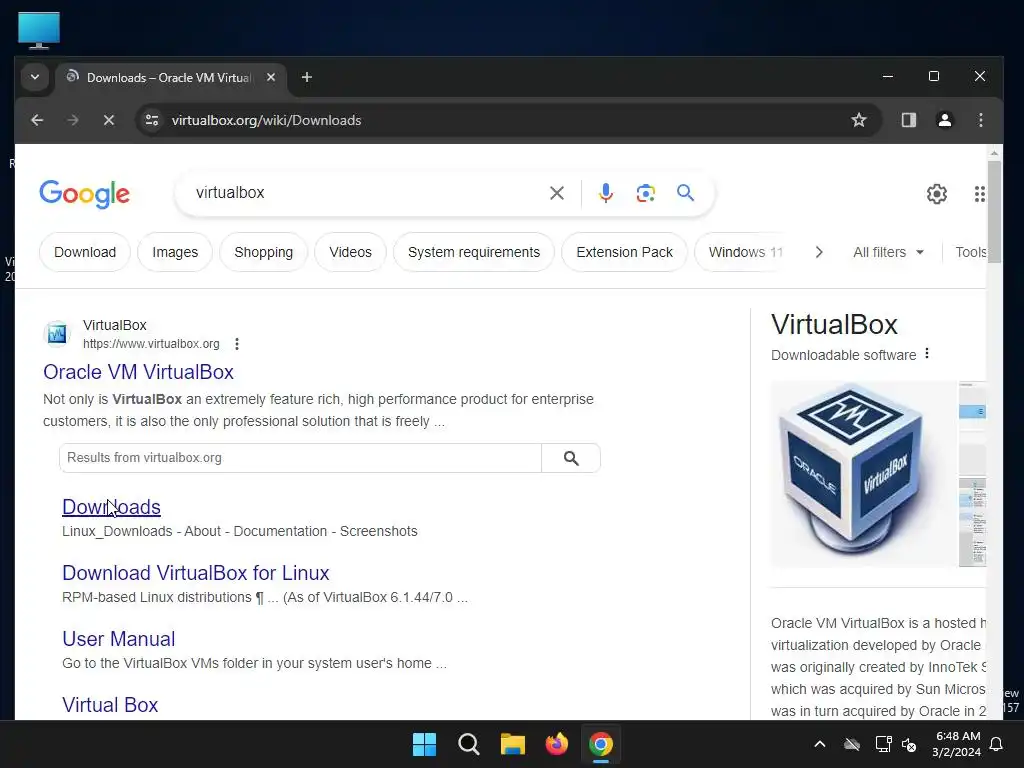This screenshot has width=1024, height=768.
Task: Select the Extension Pack chip
Action: 624,252
